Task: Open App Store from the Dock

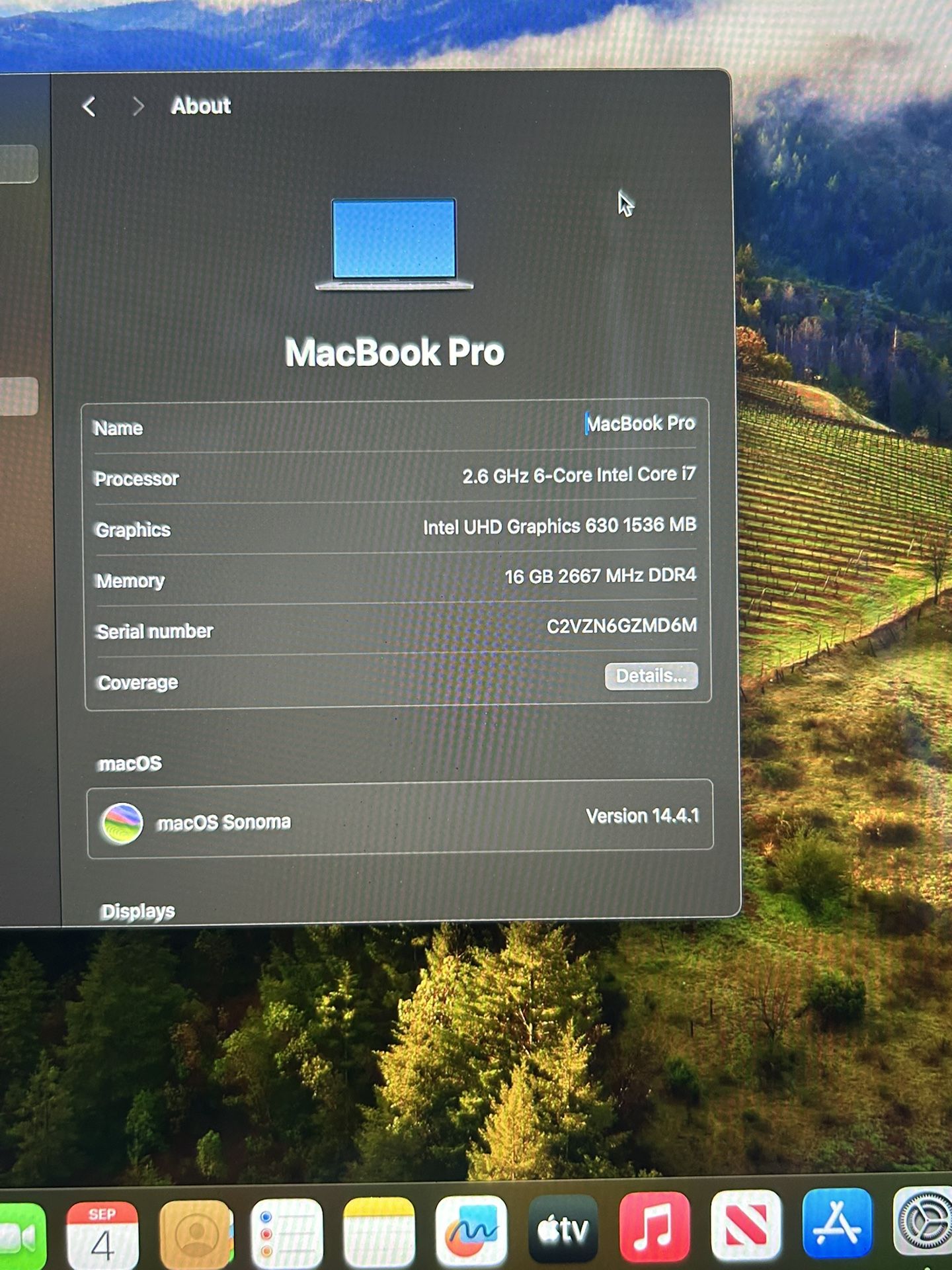Action: [836, 1223]
